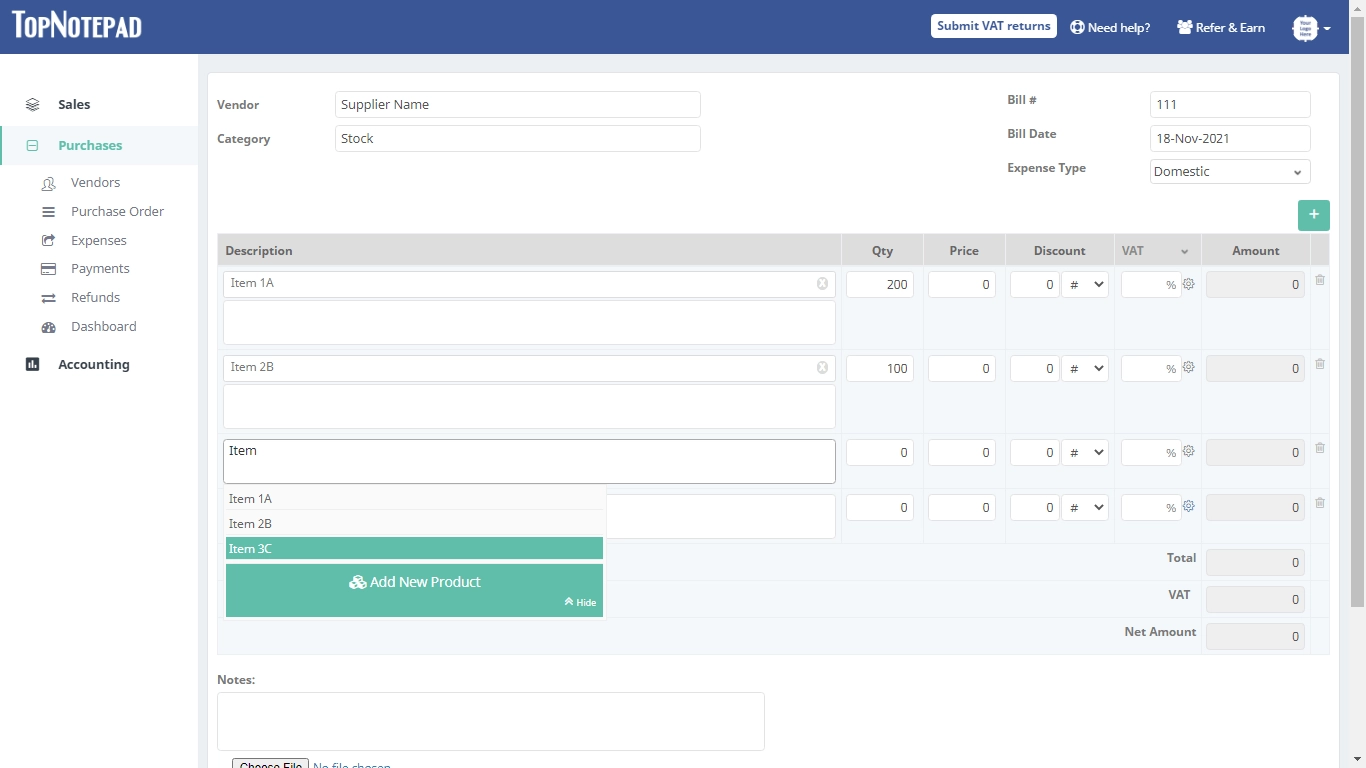The image size is (1366, 768).
Task: Delete the Item 1A row using its trash icon
Action: [1319, 280]
